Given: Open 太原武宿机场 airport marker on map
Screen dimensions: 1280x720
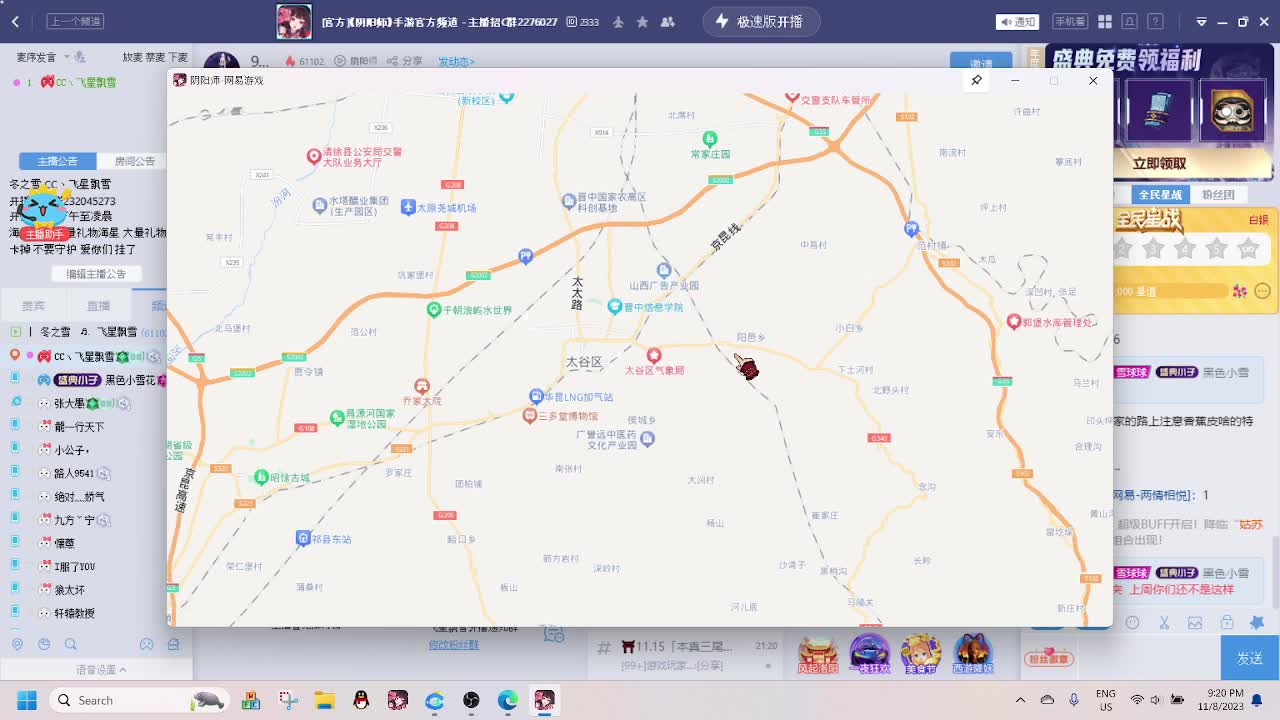Looking at the screenshot, I should [408, 207].
